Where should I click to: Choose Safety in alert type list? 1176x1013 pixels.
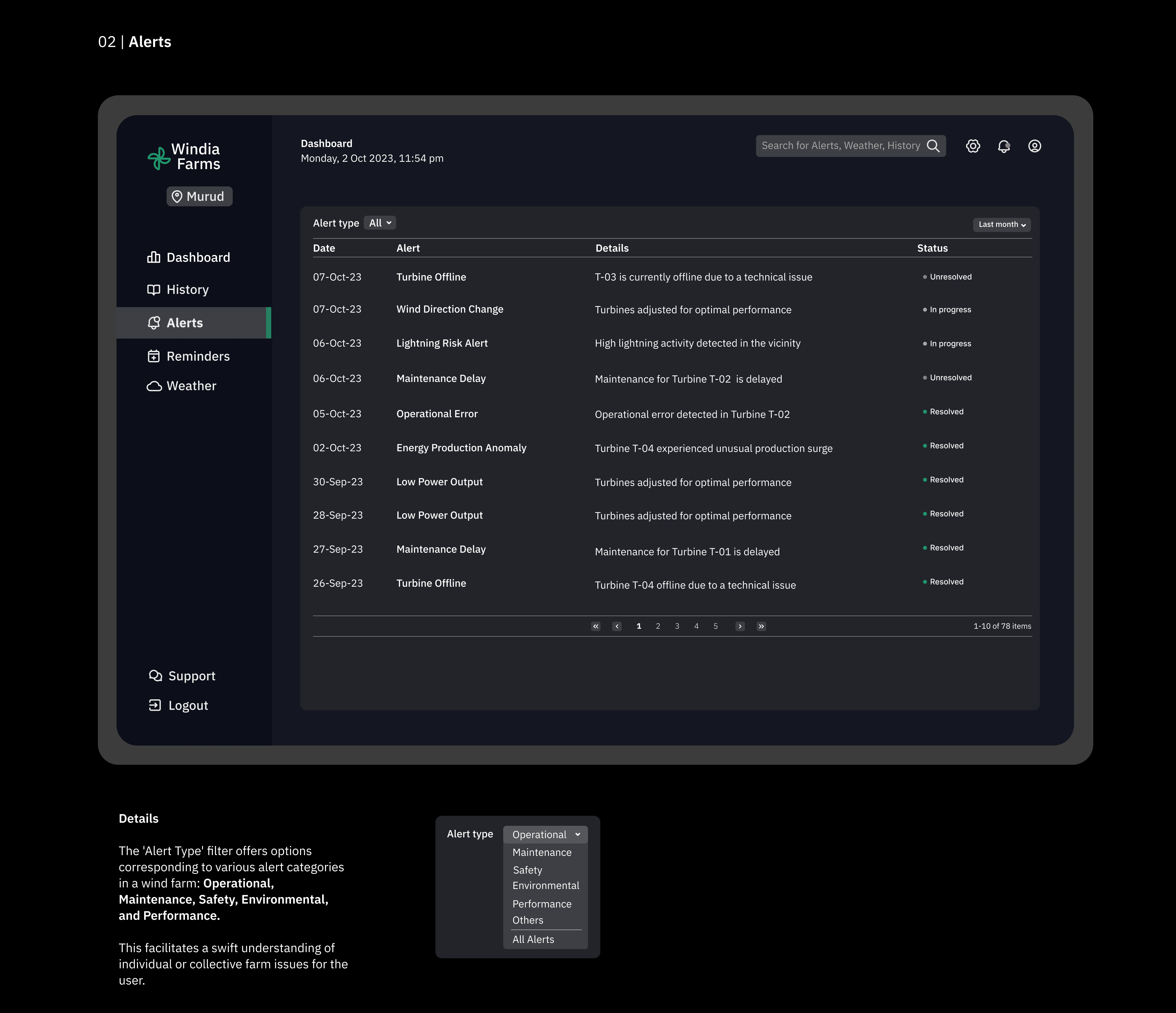[528, 870]
